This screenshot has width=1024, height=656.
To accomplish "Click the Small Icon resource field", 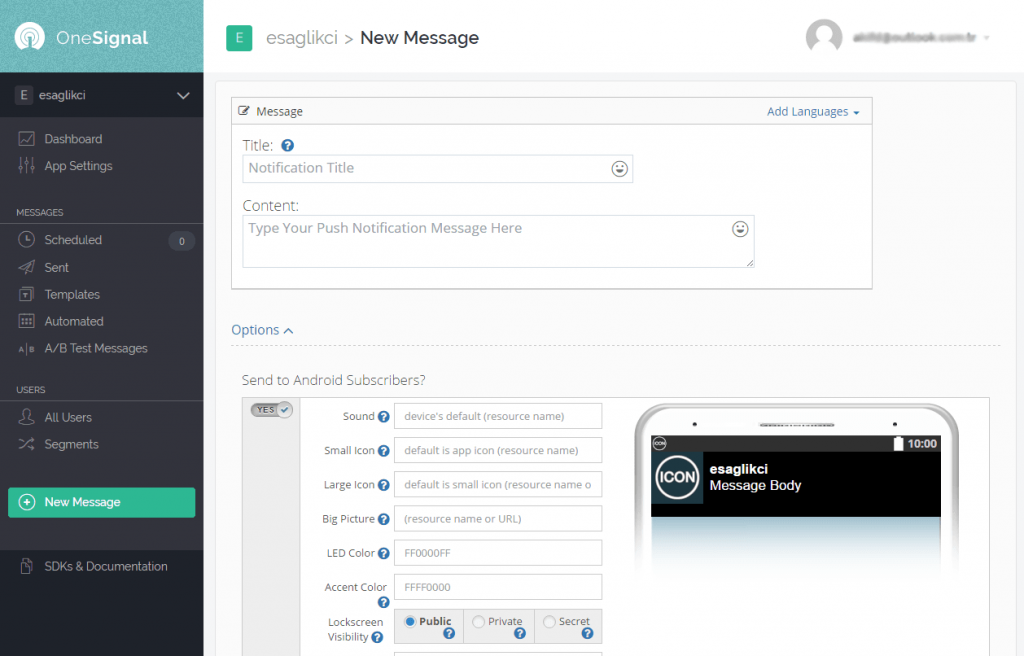I will 498,450.
